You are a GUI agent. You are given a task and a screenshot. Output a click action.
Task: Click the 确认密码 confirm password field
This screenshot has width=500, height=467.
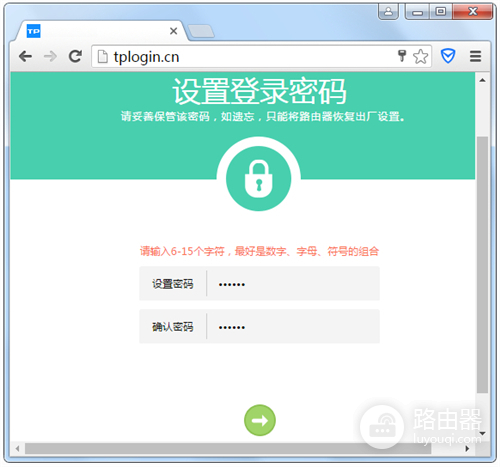point(293,326)
